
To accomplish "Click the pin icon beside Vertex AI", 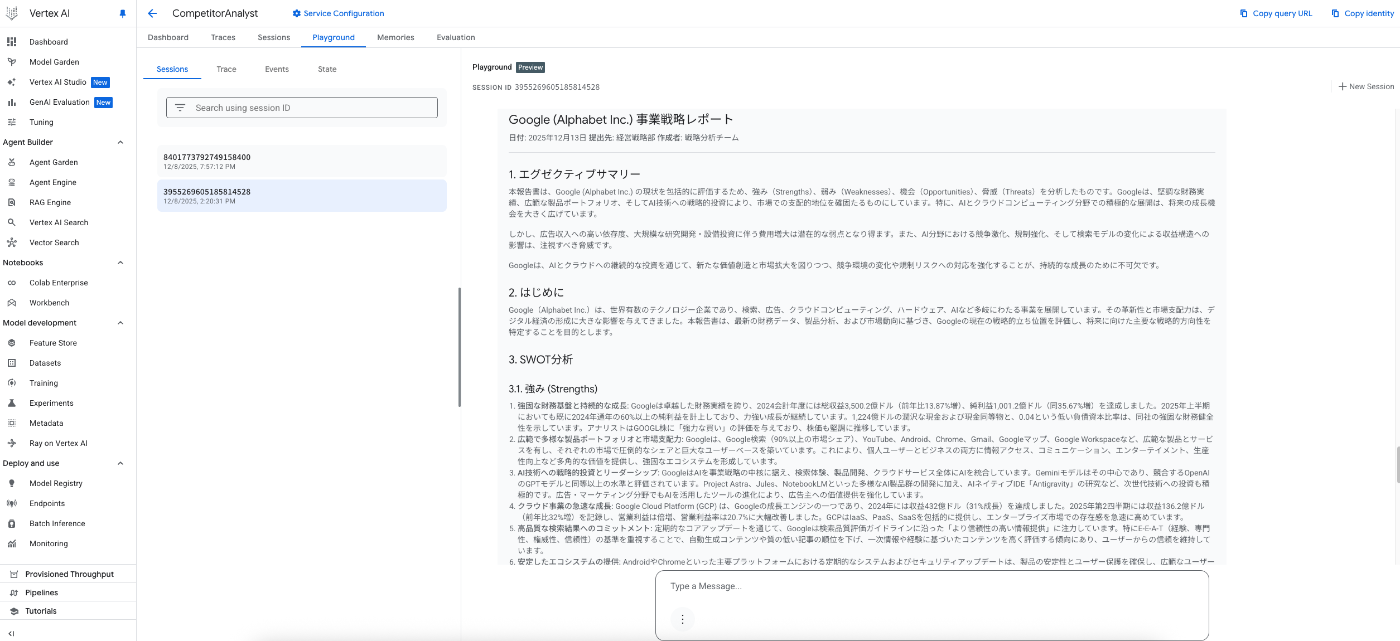I will [123, 14].
